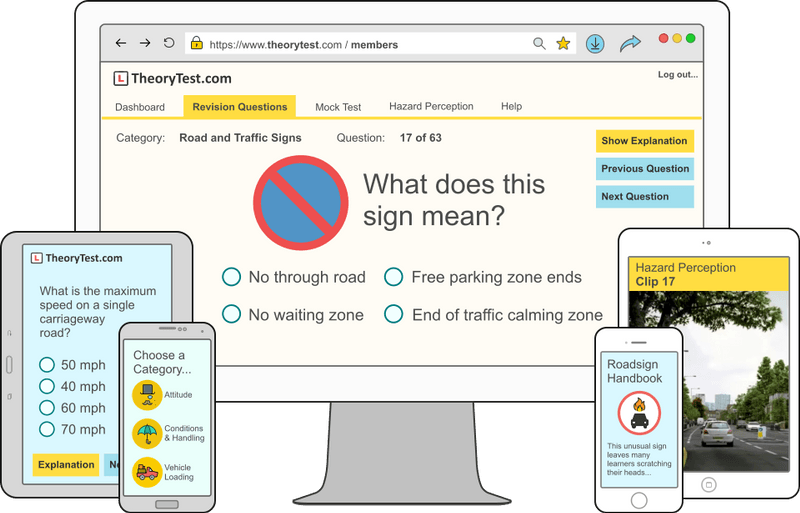Click the Attitude category label
Image resolution: width=800 pixels, height=513 pixels.
tap(178, 395)
